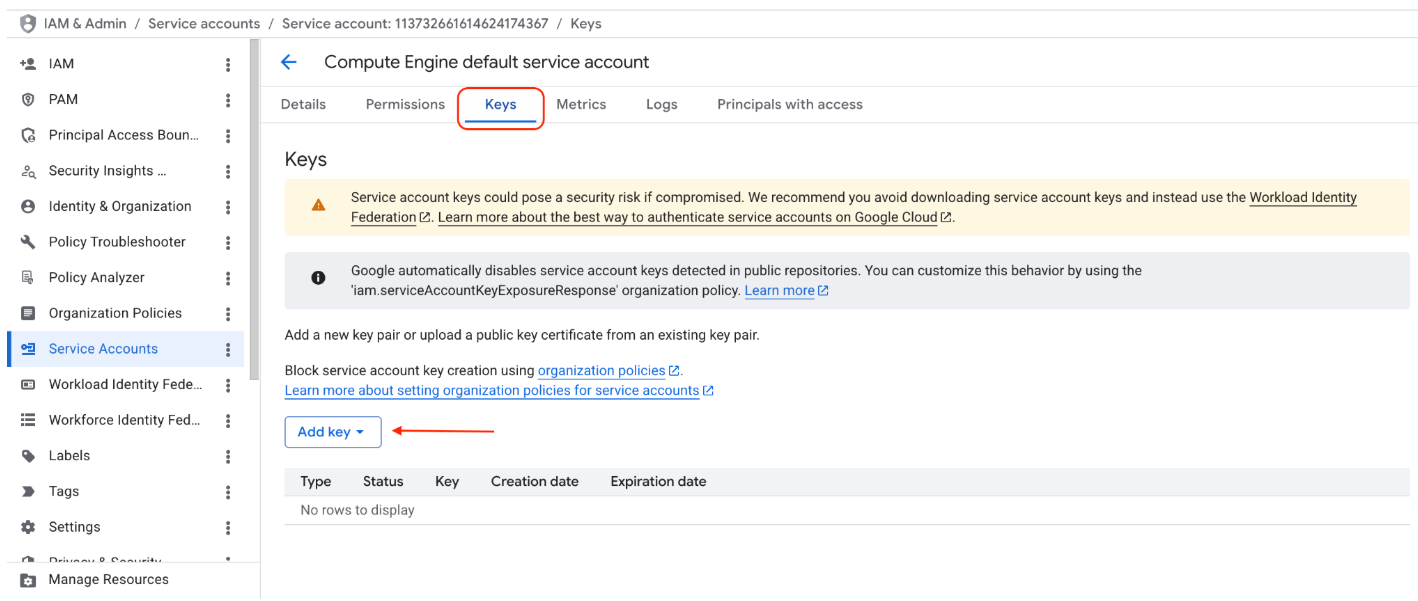Click the Expiration date column header

click(658, 482)
